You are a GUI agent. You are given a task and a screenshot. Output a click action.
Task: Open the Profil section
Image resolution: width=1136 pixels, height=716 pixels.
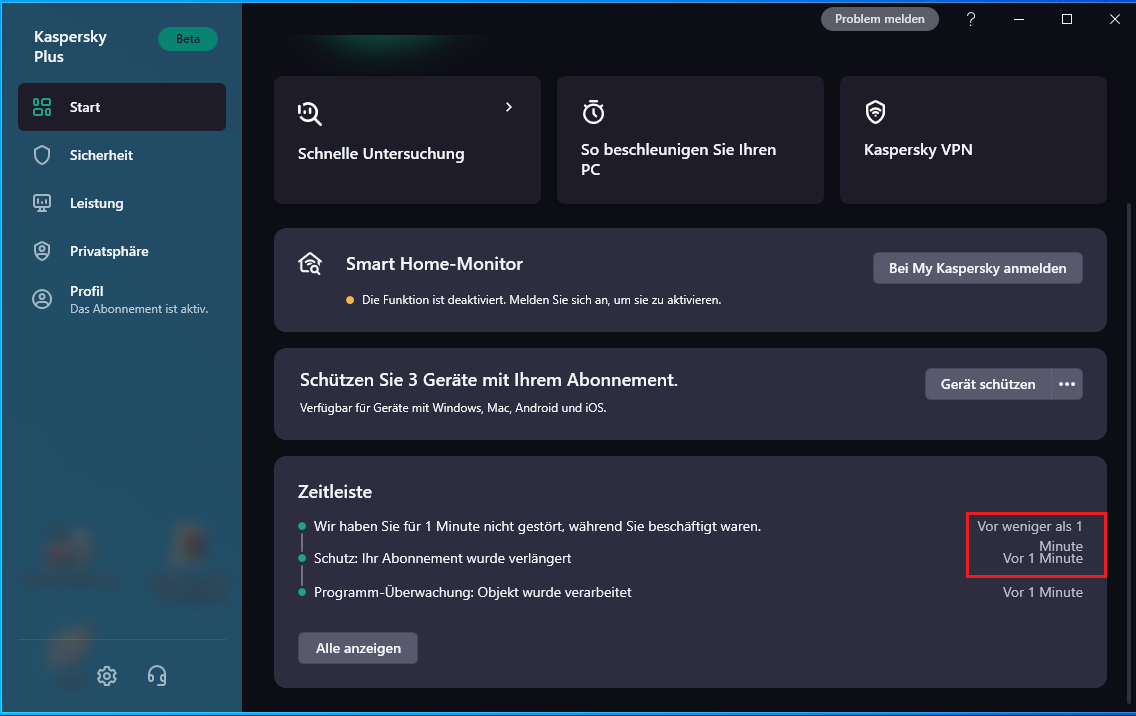(122, 299)
